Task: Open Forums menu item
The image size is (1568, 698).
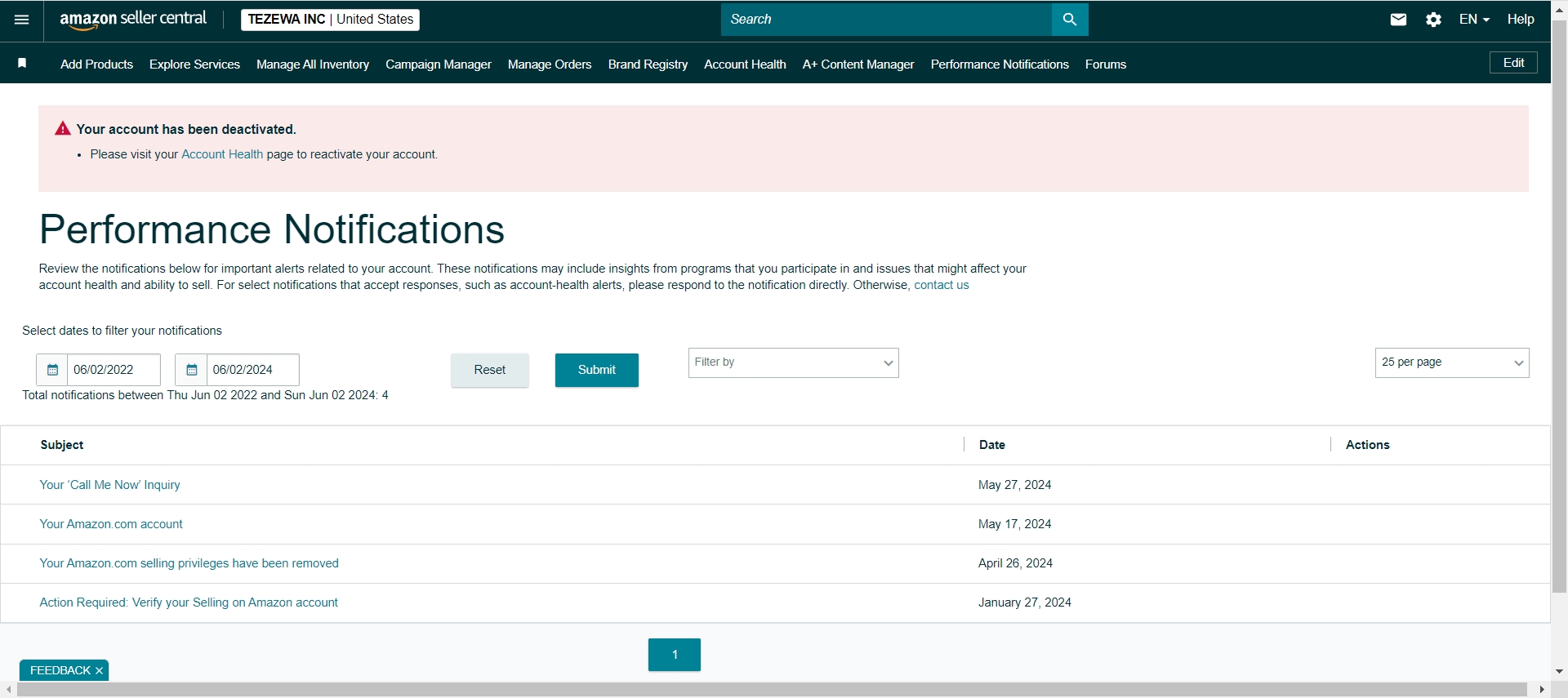Action: coord(1106,64)
